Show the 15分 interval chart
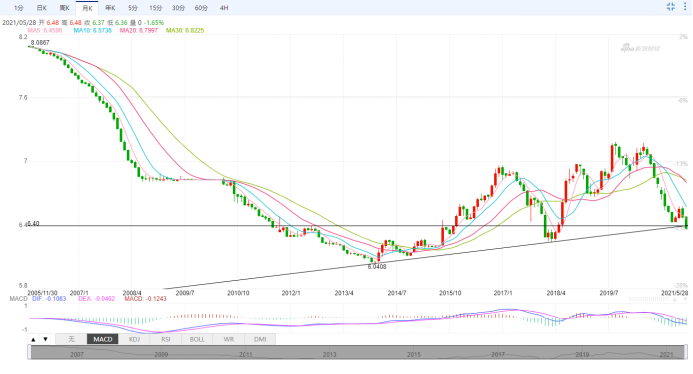693x374 pixels. [156, 8]
